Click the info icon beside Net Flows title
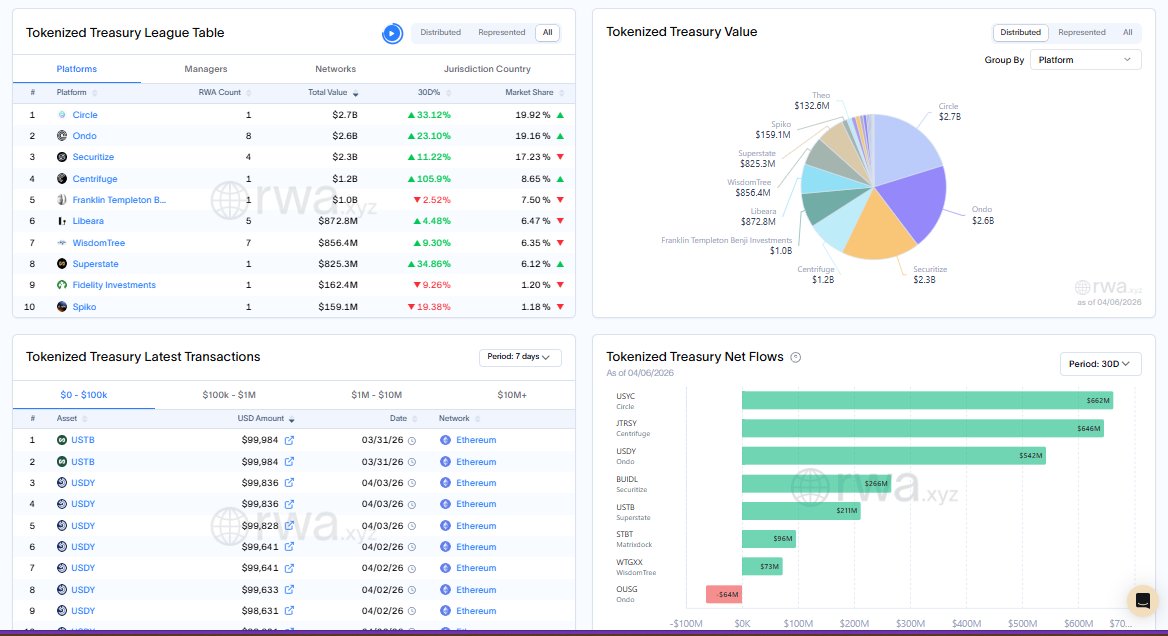The width and height of the screenshot is (1168, 636). click(796, 357)
